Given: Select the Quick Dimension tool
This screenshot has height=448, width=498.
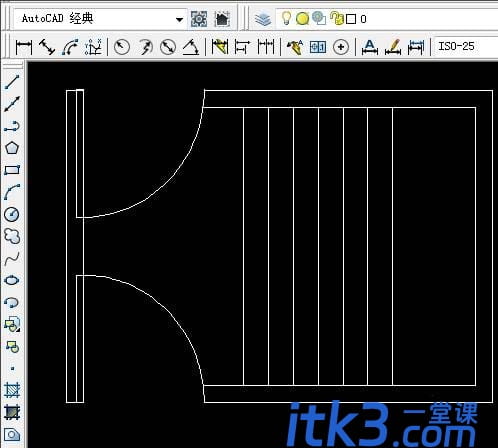Looking at the screenshot, I should point(220,47).
